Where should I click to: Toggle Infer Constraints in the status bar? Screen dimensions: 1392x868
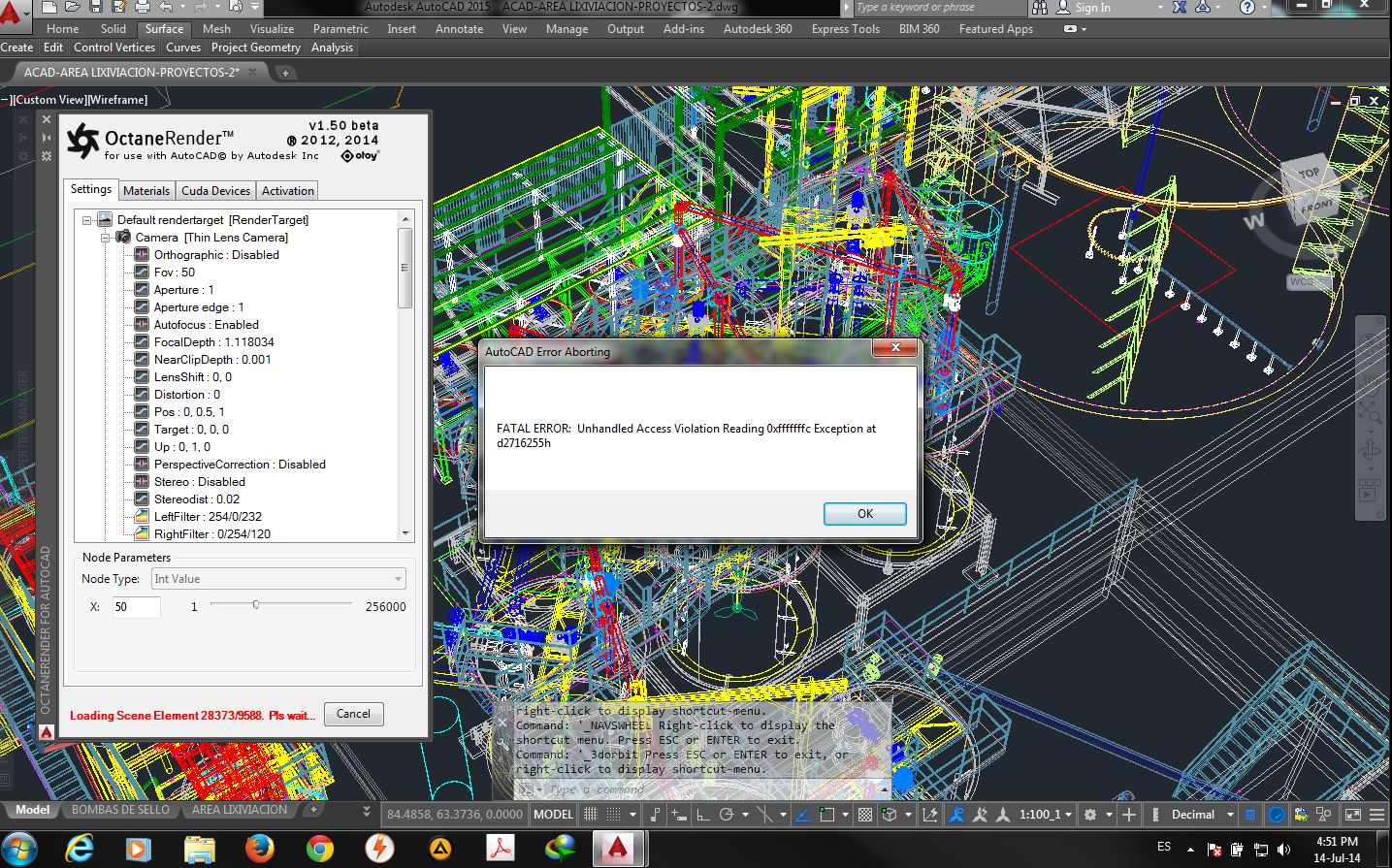(656, 815)
